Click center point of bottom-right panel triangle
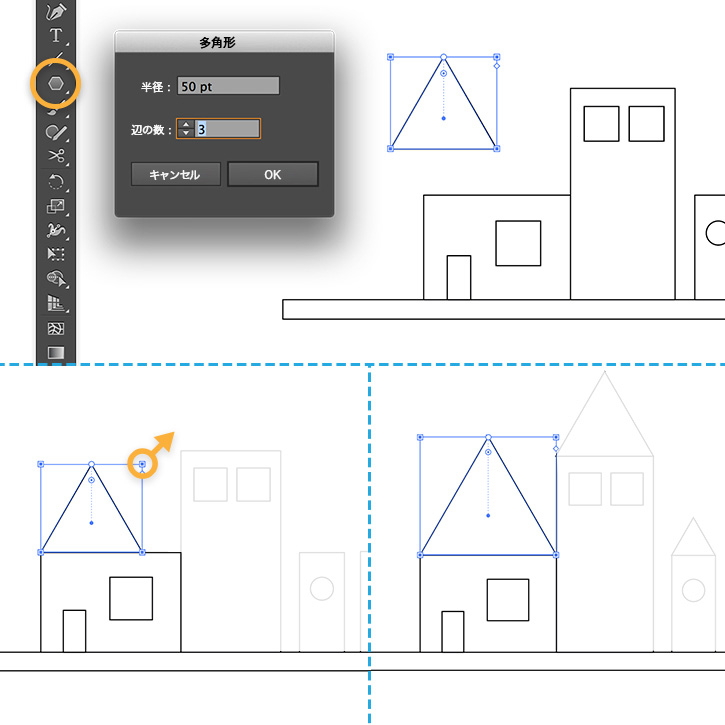This screenshot has width=725, height=725. click(488, 516)
